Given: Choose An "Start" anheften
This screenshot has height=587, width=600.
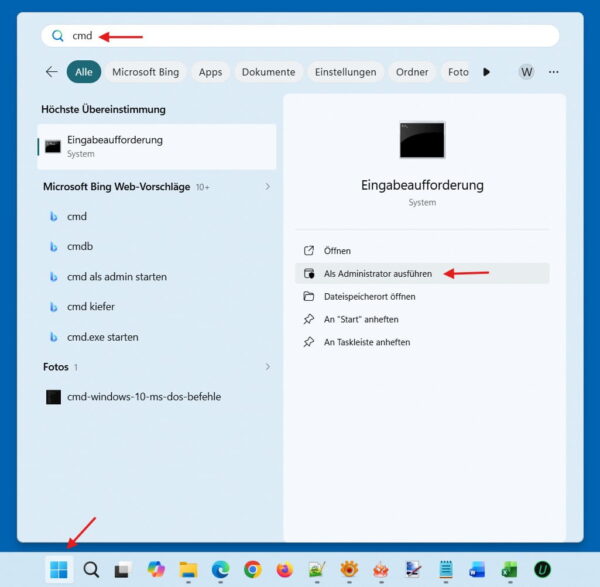Looking at the screenshot, I should tap(422, 319).
